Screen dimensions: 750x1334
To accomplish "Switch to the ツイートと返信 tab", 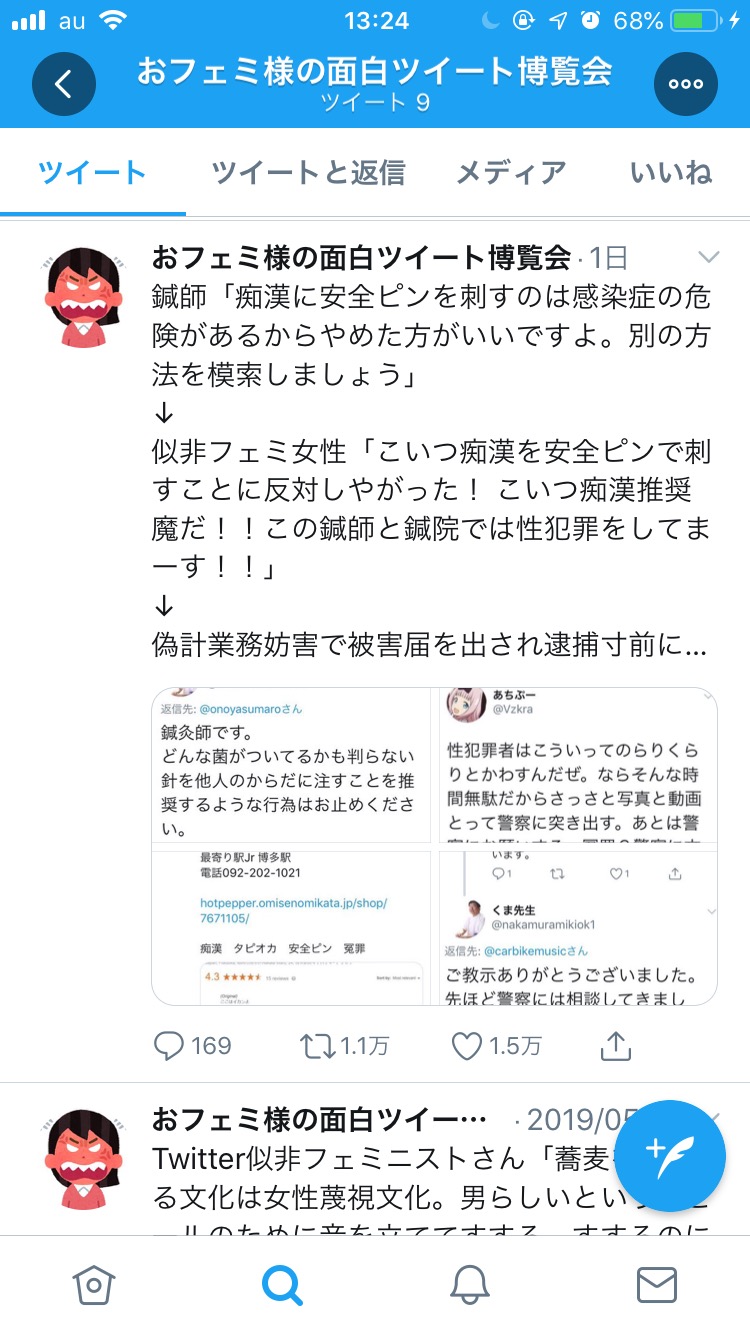I will pos(308,173).
